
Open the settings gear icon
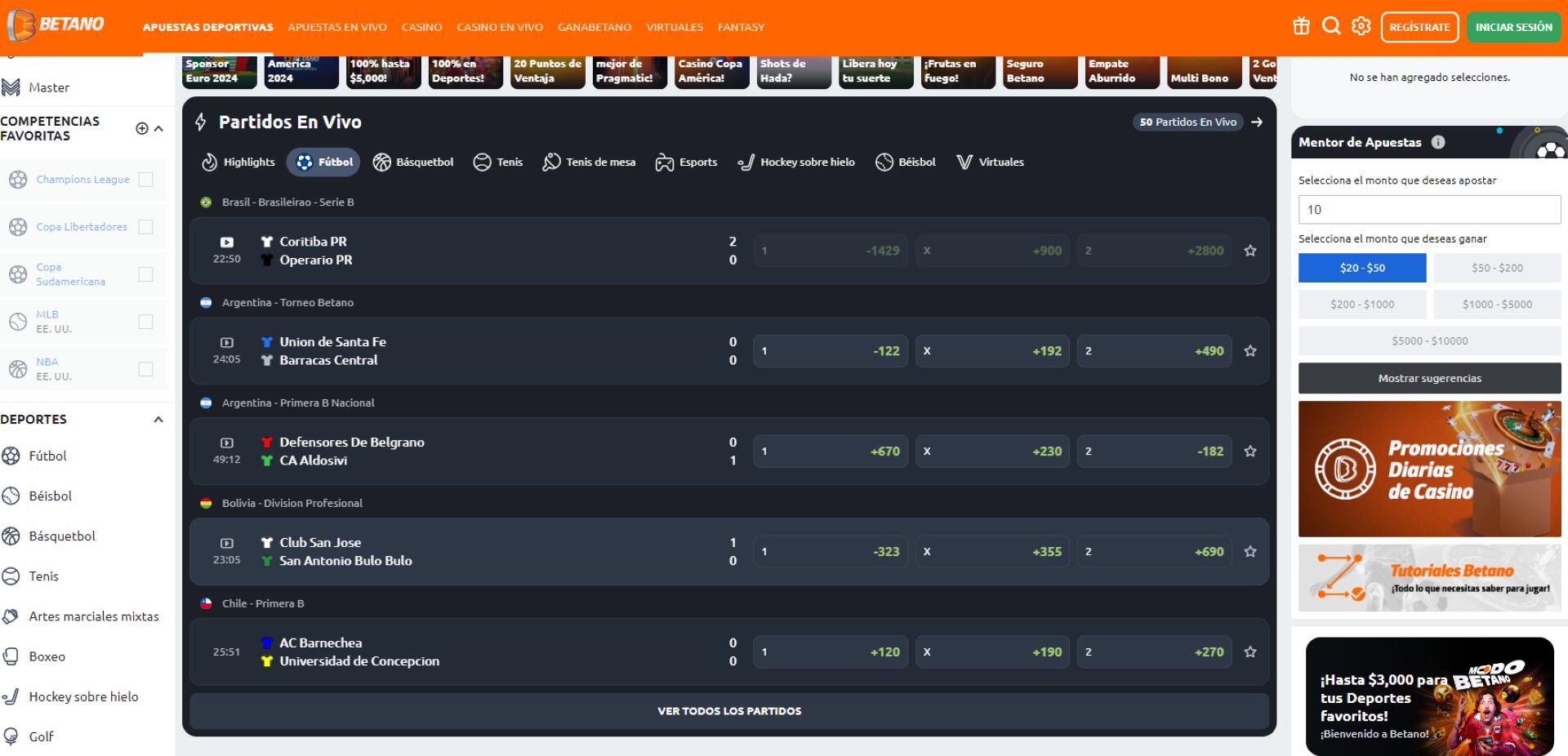point(1361,26)
